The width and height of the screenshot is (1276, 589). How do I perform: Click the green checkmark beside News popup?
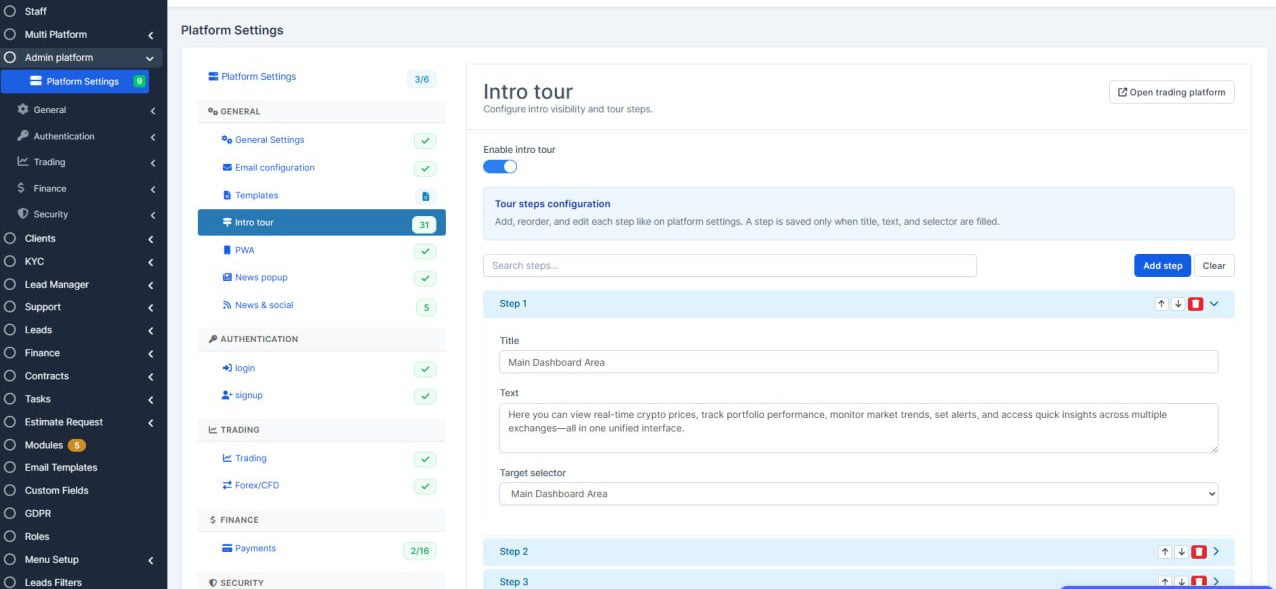pyautogui.click(x=425, y=279)
